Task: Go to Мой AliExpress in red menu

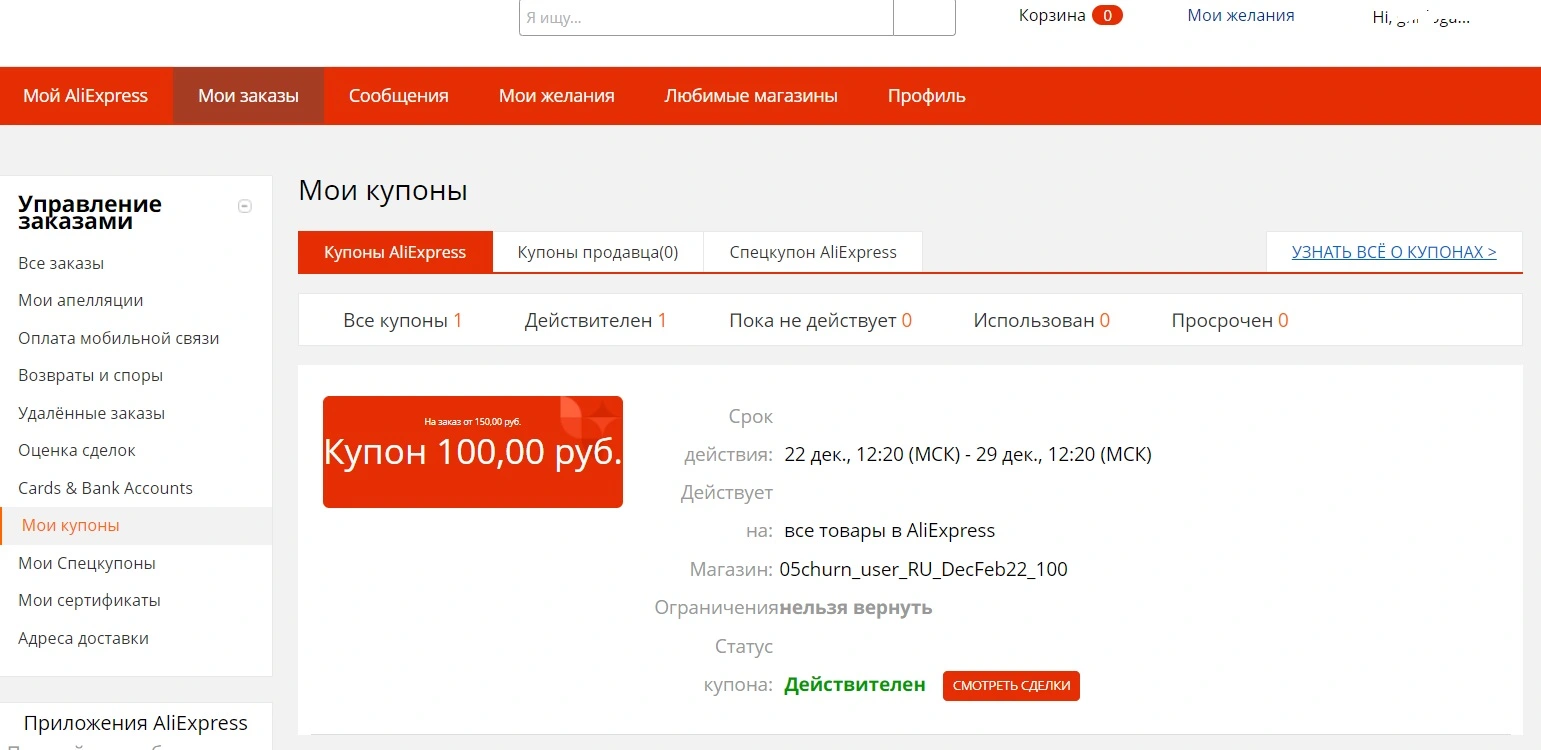Action: pyautogui.click(x=86, y=96)
